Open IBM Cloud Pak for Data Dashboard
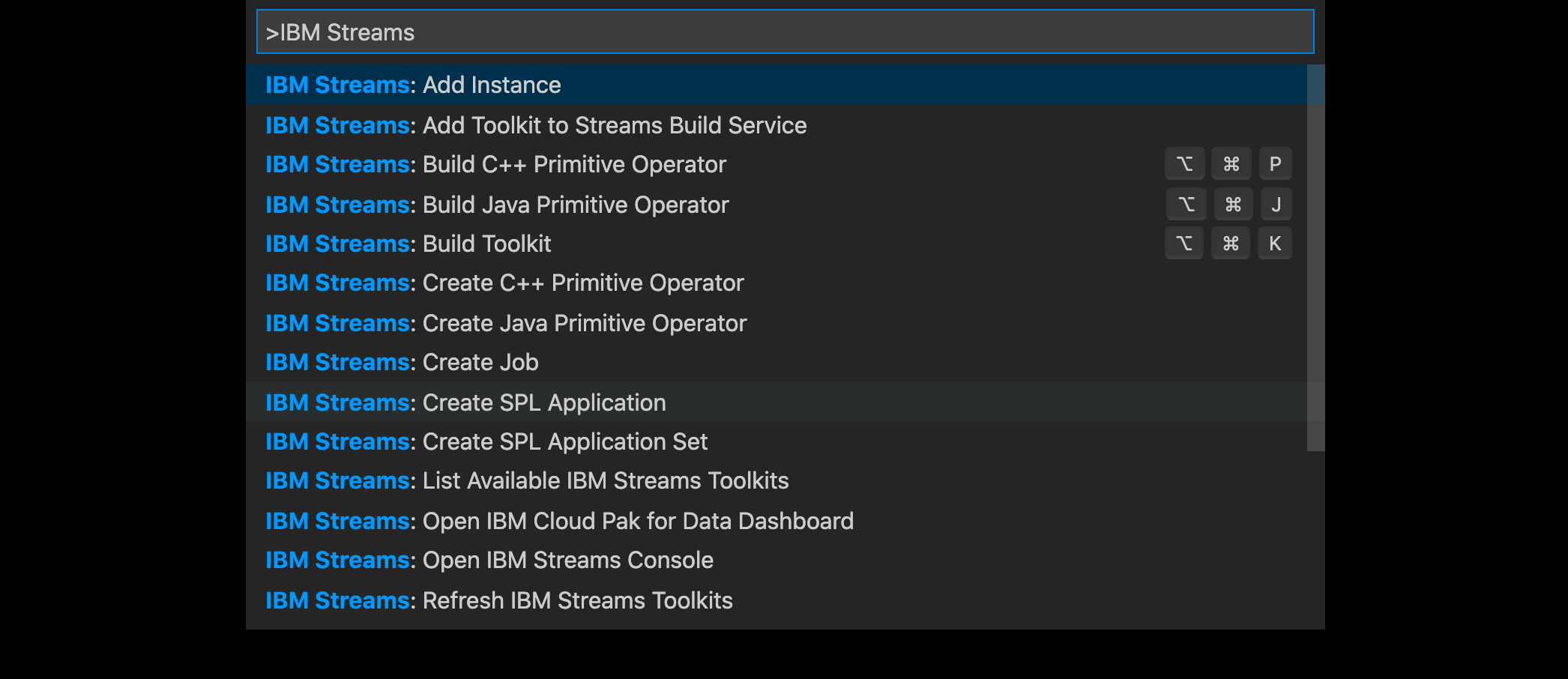 click(777, 521)
